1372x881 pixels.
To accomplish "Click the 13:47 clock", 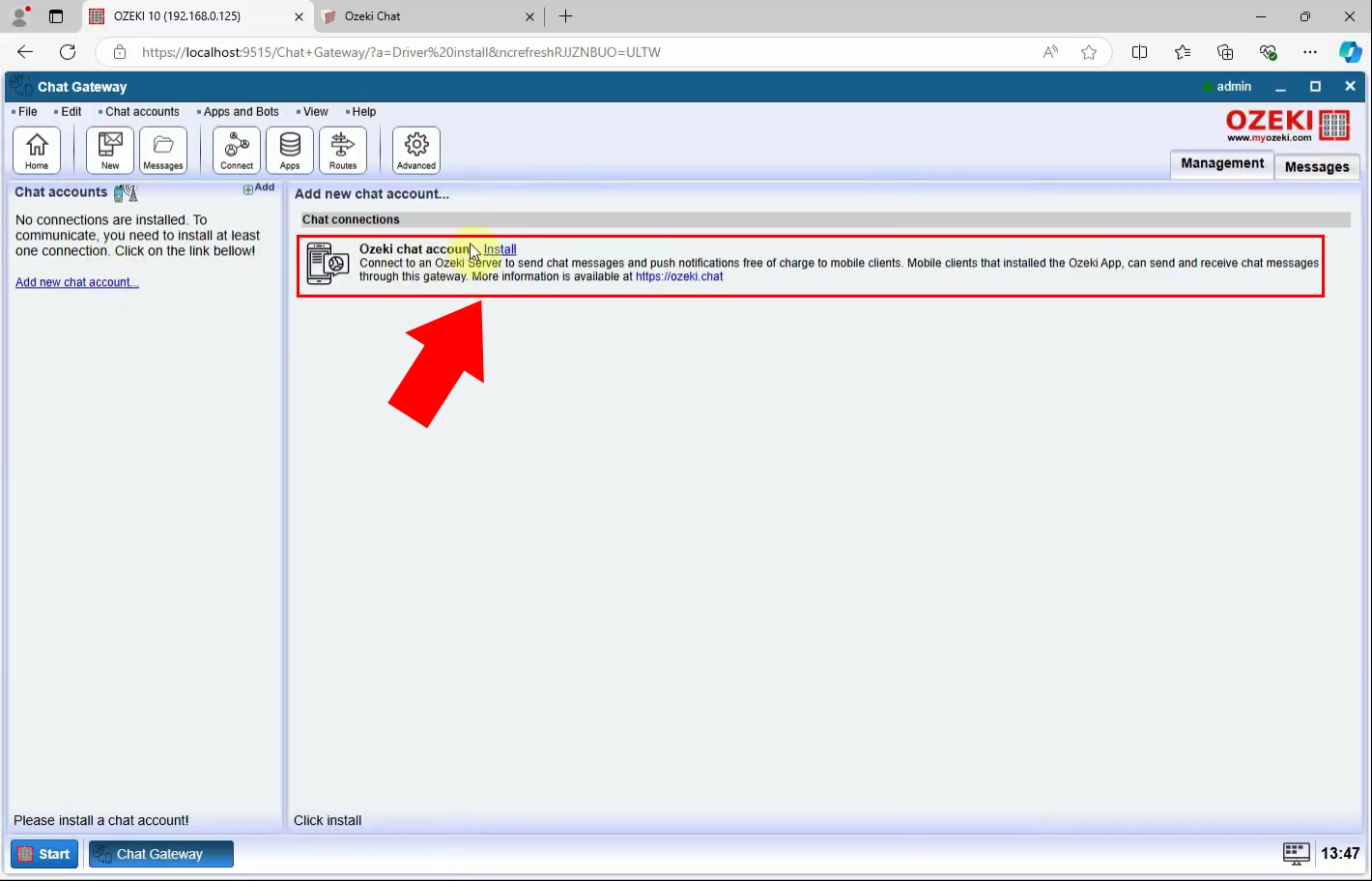I will click(x=1340, y=853).
